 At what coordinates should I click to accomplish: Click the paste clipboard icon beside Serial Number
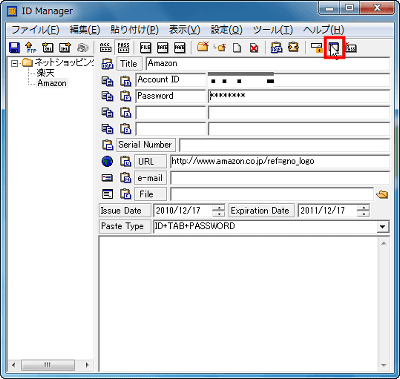coord(107,145)
